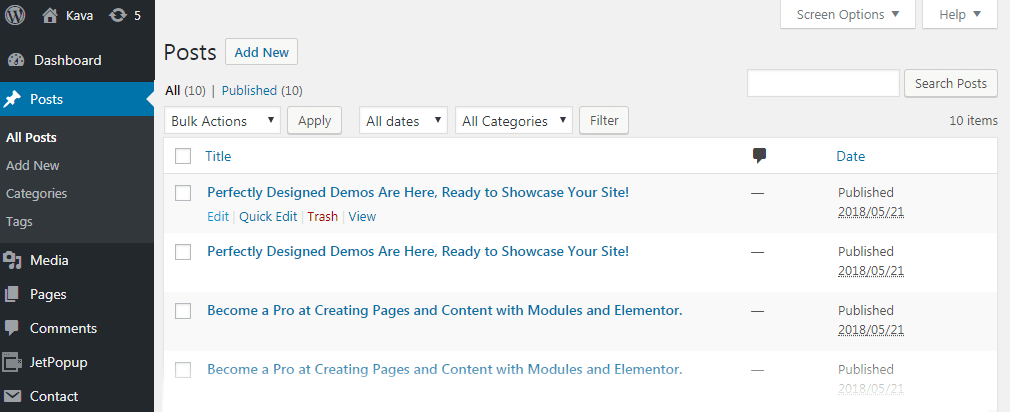Toggle the select-all checkbox in header
This screenshot has height=412, width=1010.
point(183,156)
